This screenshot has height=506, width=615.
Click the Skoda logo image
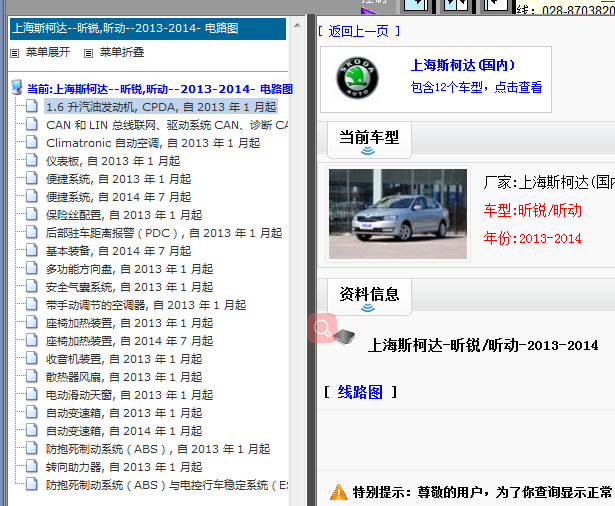(357, 78)
